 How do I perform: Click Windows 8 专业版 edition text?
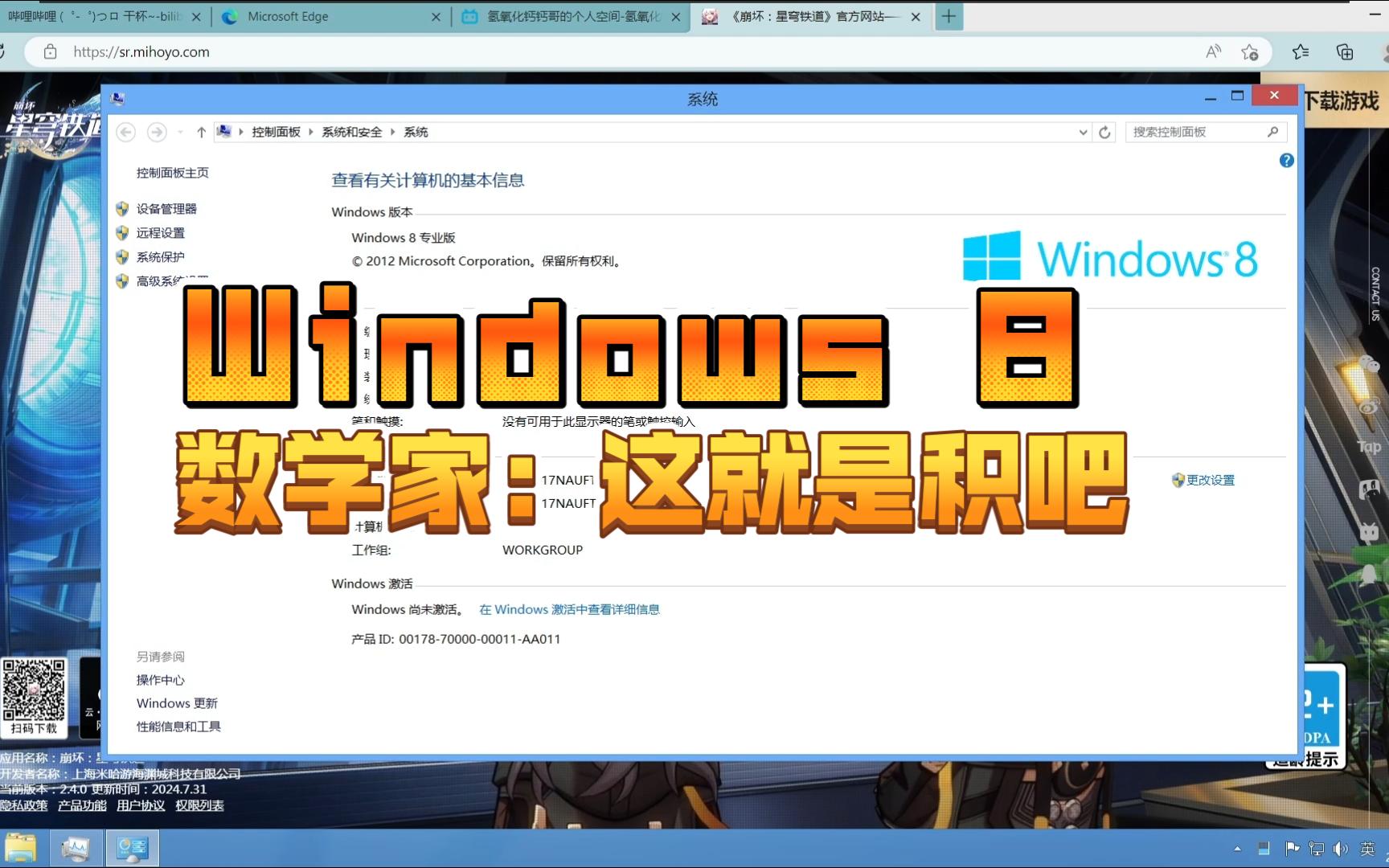click(404, 238)
